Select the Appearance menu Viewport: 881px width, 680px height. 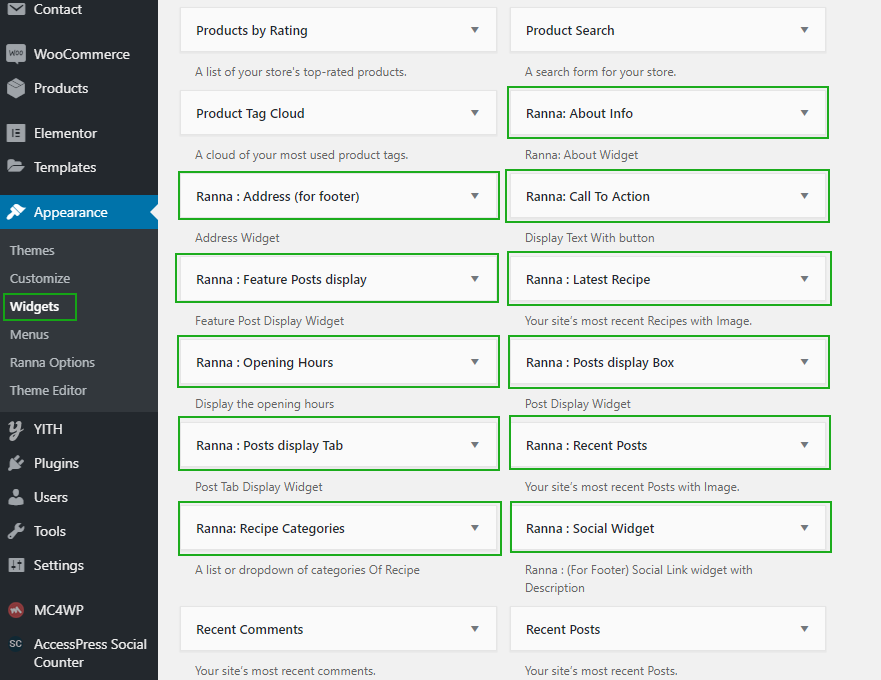pyautogui.click(x=70, y=212)
